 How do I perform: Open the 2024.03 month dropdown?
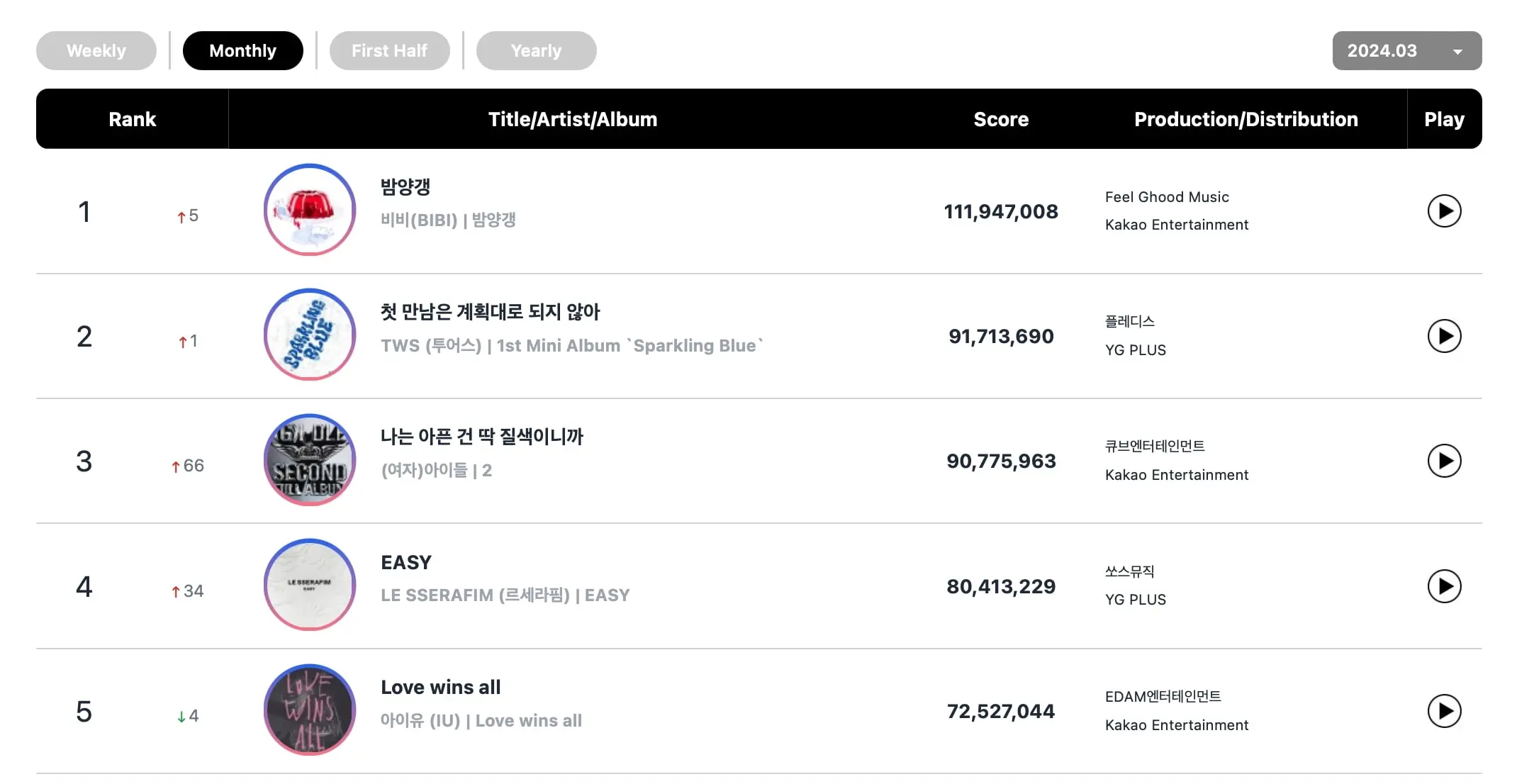point(1407,50)
